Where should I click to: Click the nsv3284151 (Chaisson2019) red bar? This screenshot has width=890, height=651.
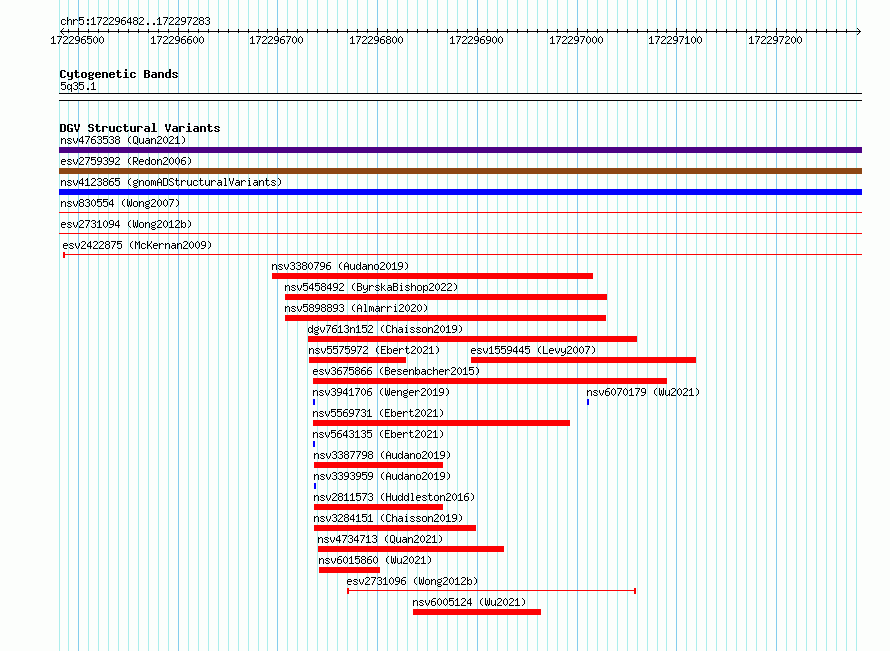[395, 528]
